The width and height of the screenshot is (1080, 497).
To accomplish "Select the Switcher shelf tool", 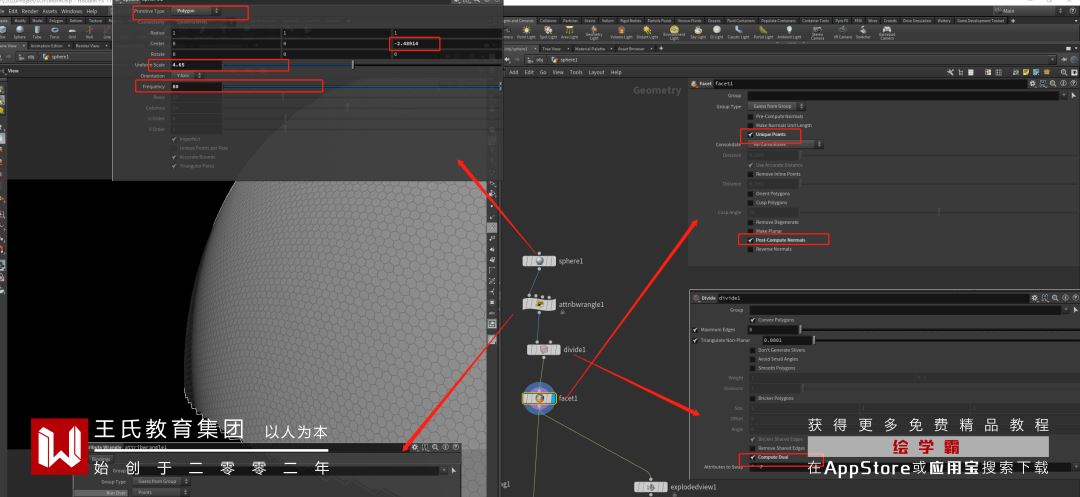I will coord(863,32).
